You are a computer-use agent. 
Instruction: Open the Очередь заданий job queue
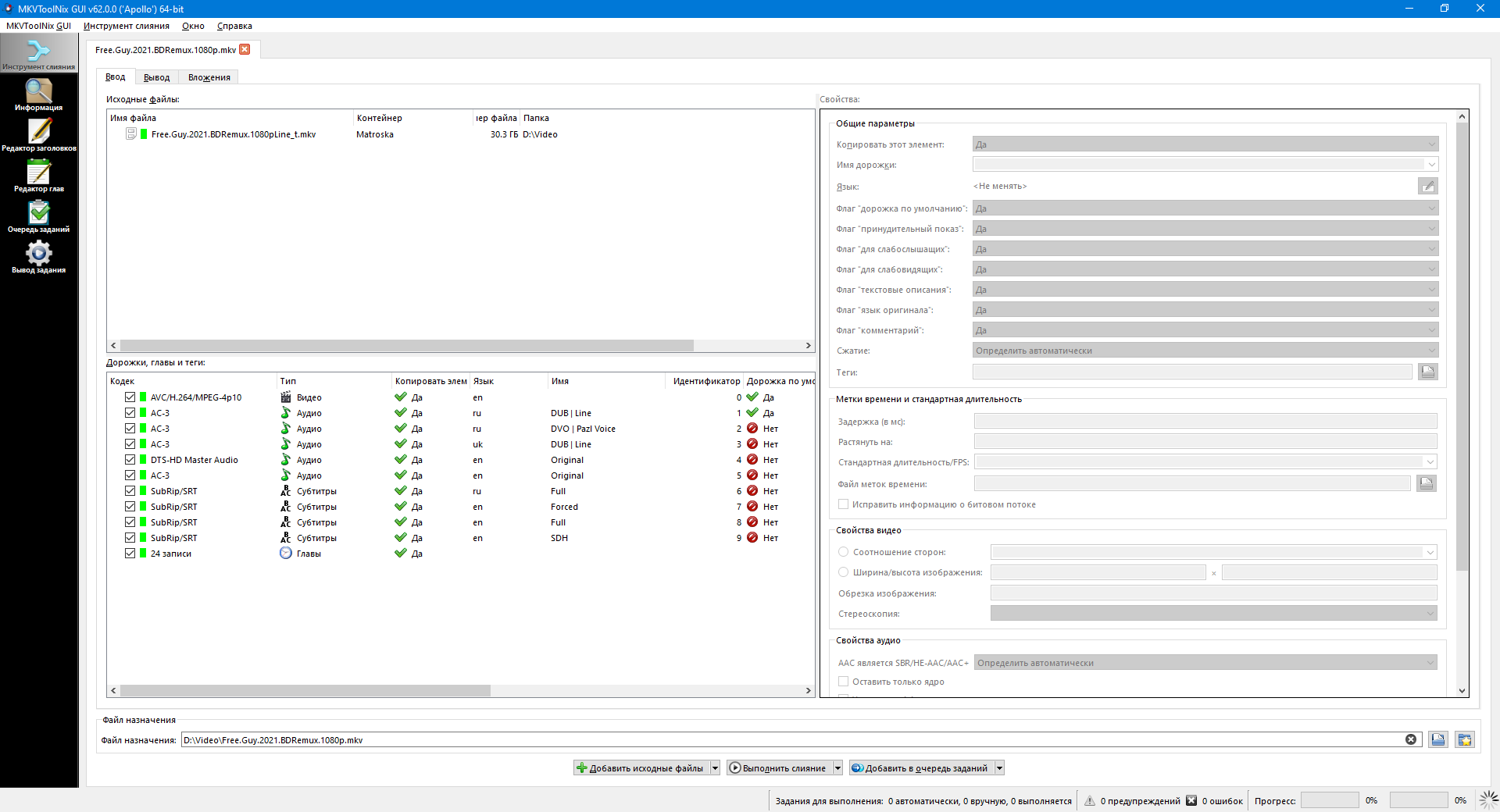[x=38, y=217]
